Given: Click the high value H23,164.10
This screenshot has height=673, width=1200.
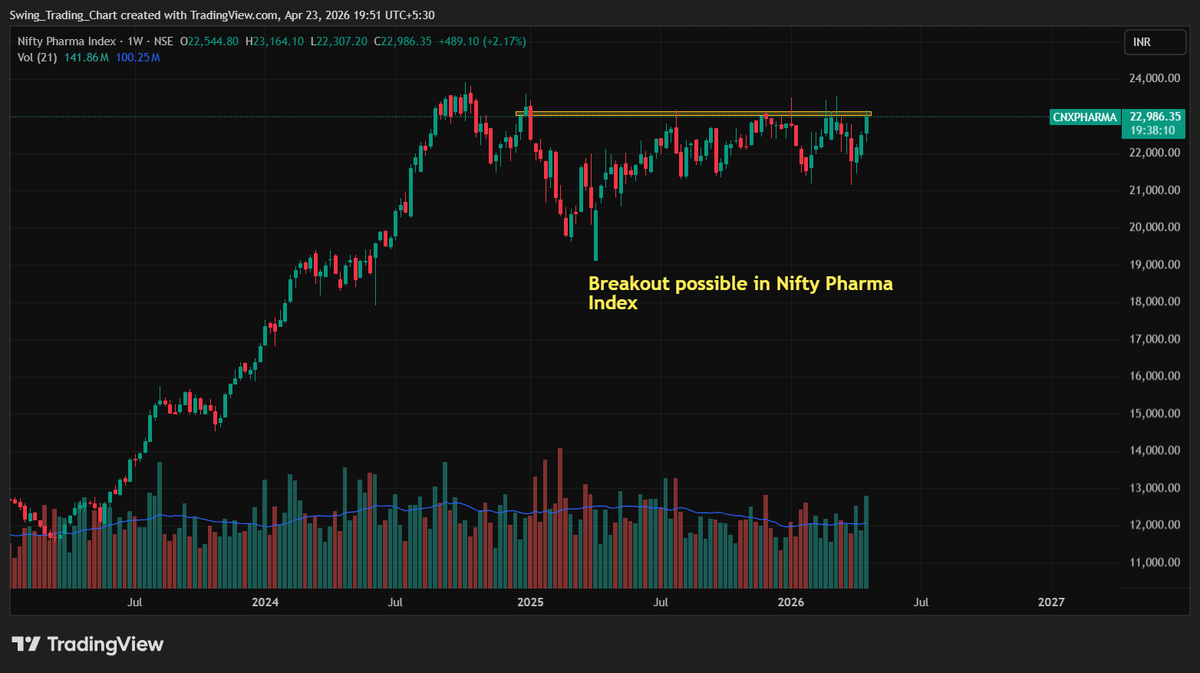Looking at the screenshot, I should point(275,42).
